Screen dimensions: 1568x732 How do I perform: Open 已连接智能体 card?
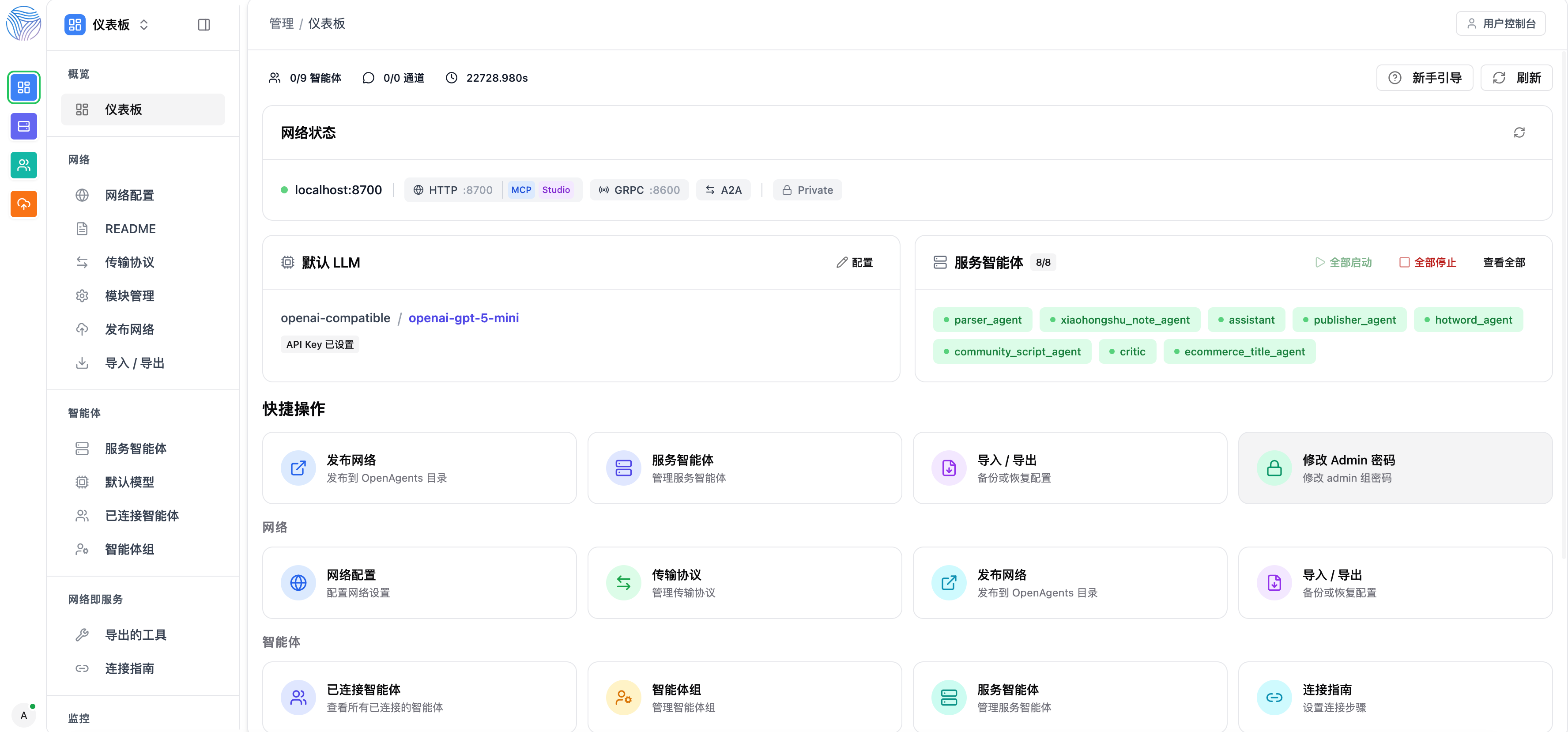[419, 697]
